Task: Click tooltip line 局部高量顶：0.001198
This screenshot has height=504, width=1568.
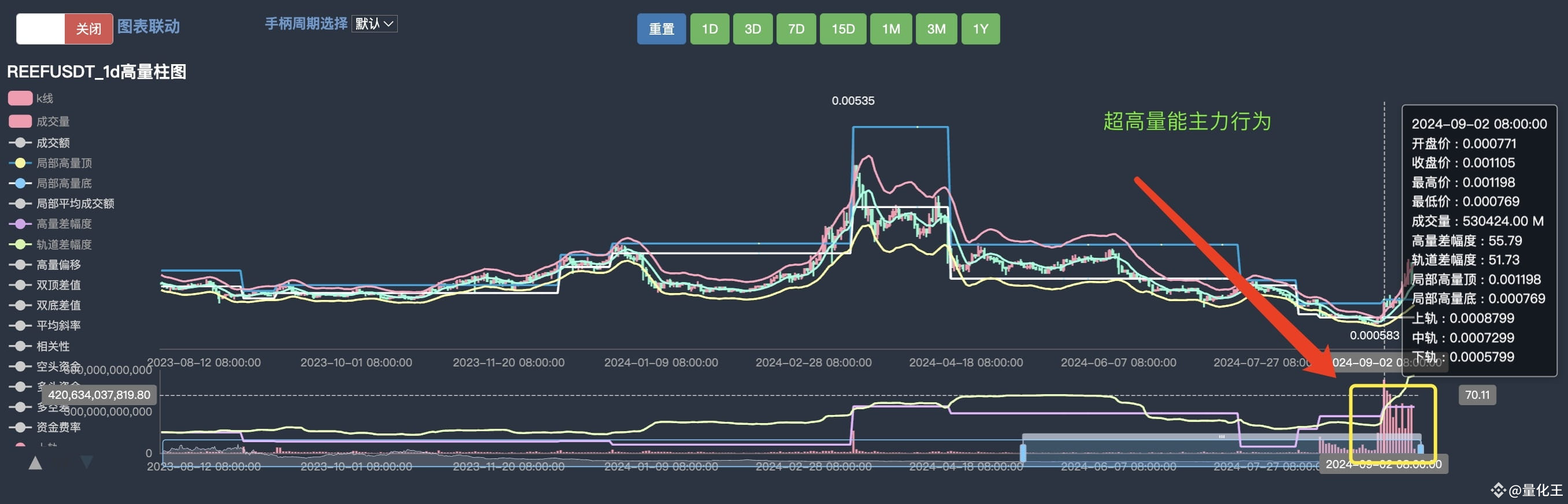Action: click(x=1476, y=279)
